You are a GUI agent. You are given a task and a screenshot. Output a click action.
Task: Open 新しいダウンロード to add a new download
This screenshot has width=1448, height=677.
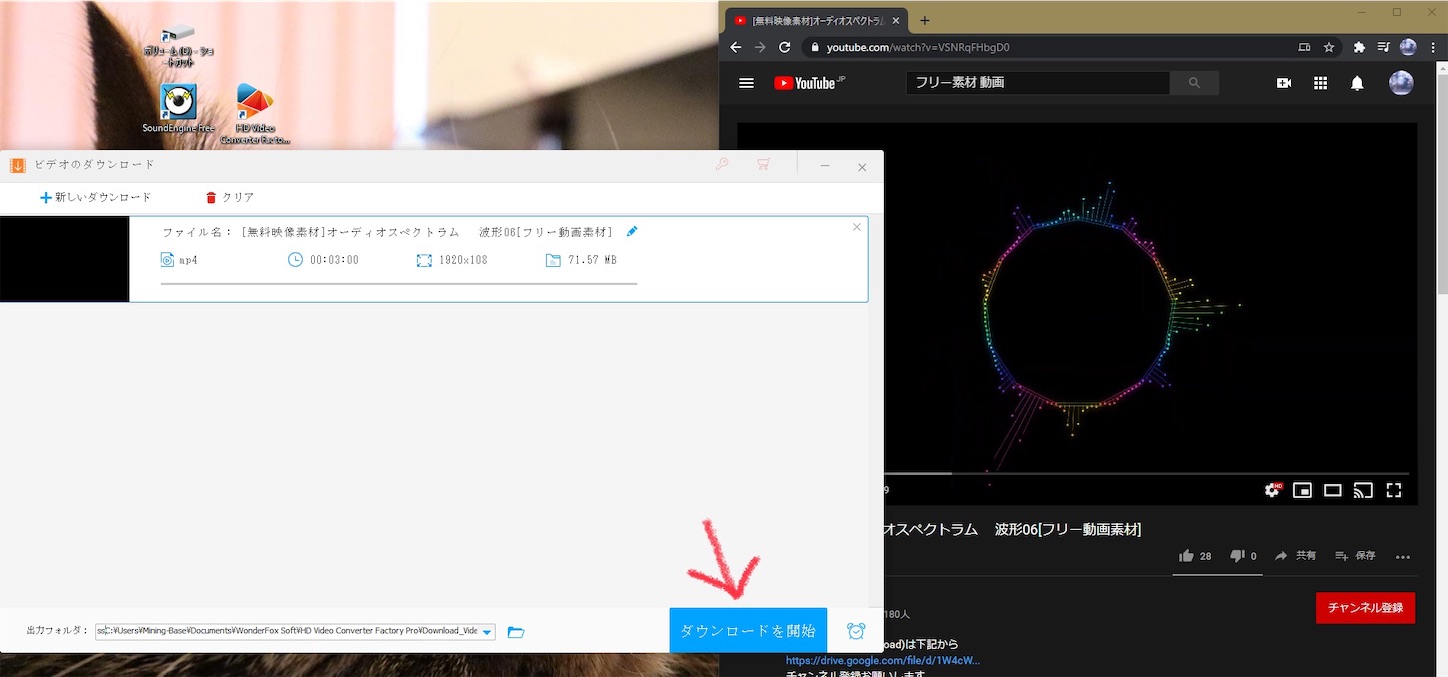(95, 197)
